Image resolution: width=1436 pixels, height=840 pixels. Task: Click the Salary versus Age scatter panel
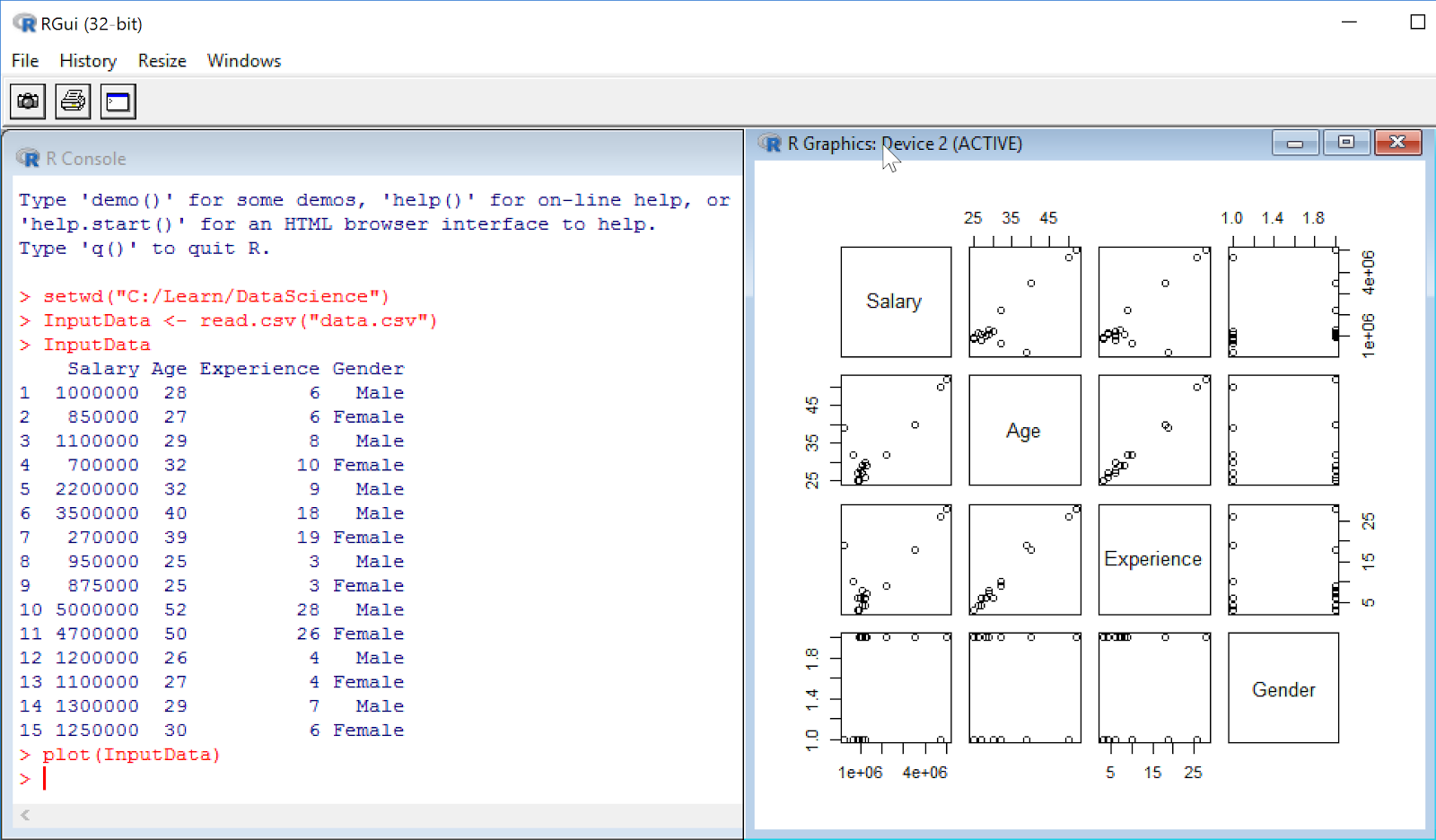1025,302
